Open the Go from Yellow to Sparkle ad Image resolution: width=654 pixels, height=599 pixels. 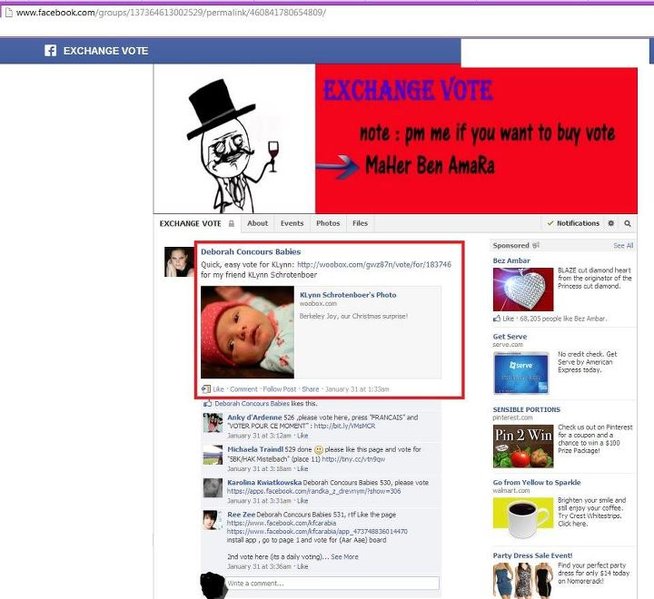537,482
